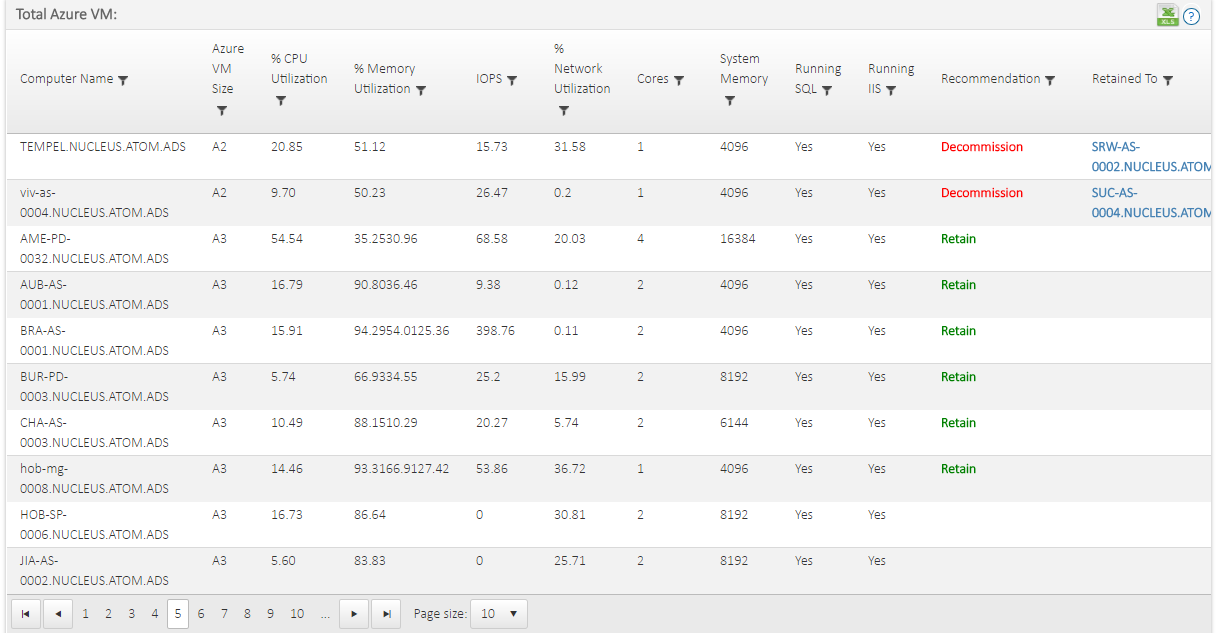This screenshot has height=633, width=1232.
Task: Filter the Recommendation column
Action: coord(1050,80)
